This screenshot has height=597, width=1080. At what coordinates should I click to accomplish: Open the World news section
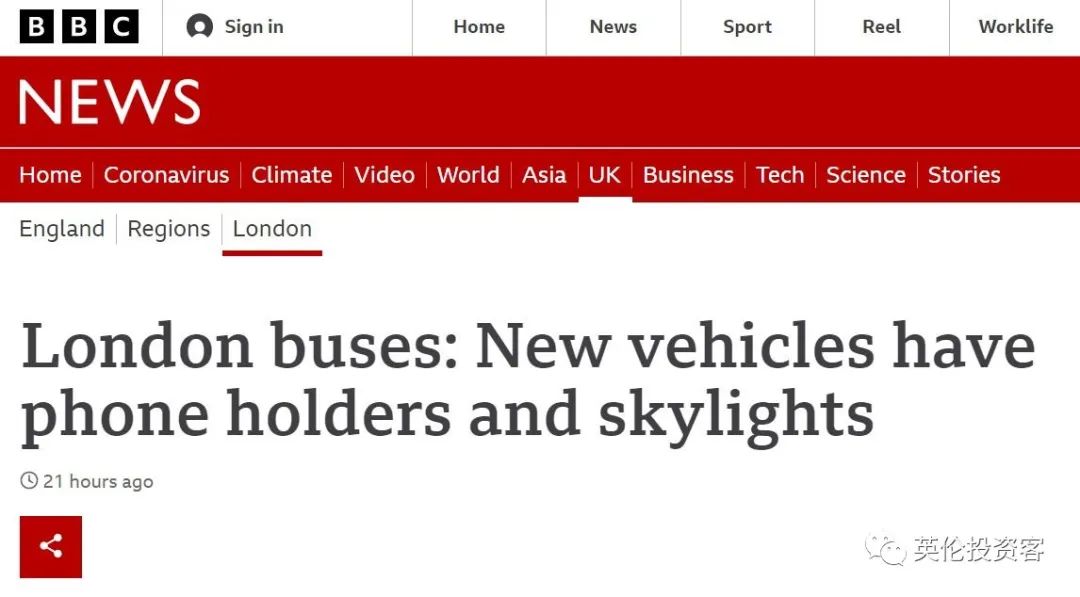(x=468, y=175)
